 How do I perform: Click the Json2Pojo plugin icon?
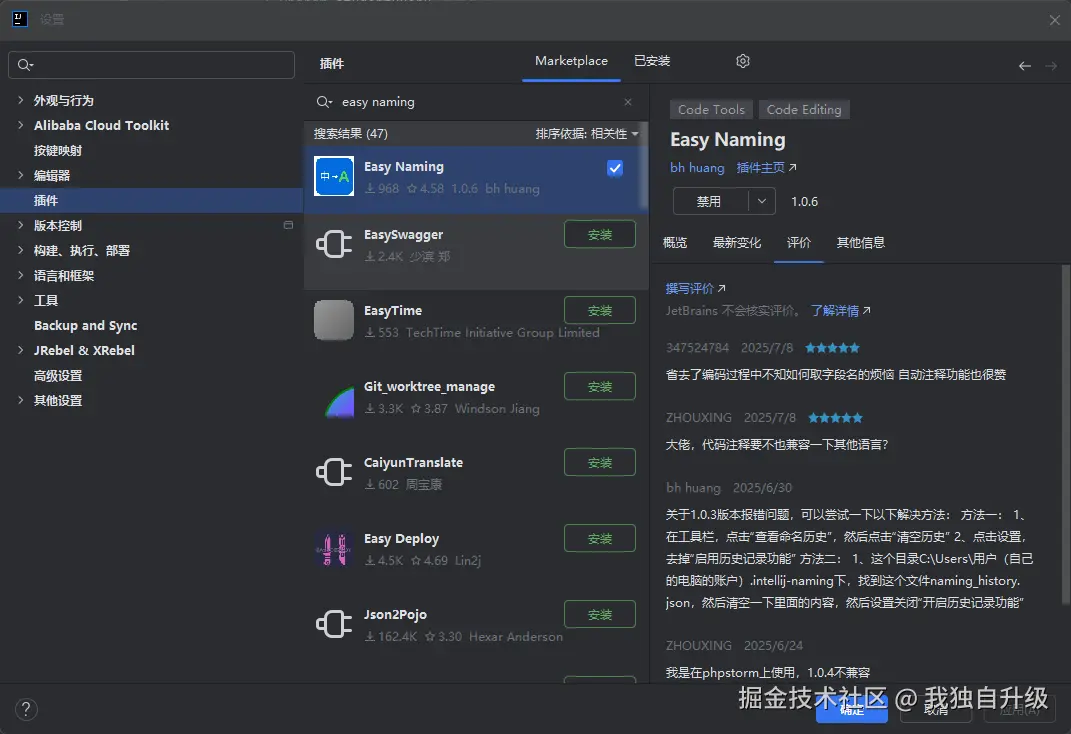(333, 624)
